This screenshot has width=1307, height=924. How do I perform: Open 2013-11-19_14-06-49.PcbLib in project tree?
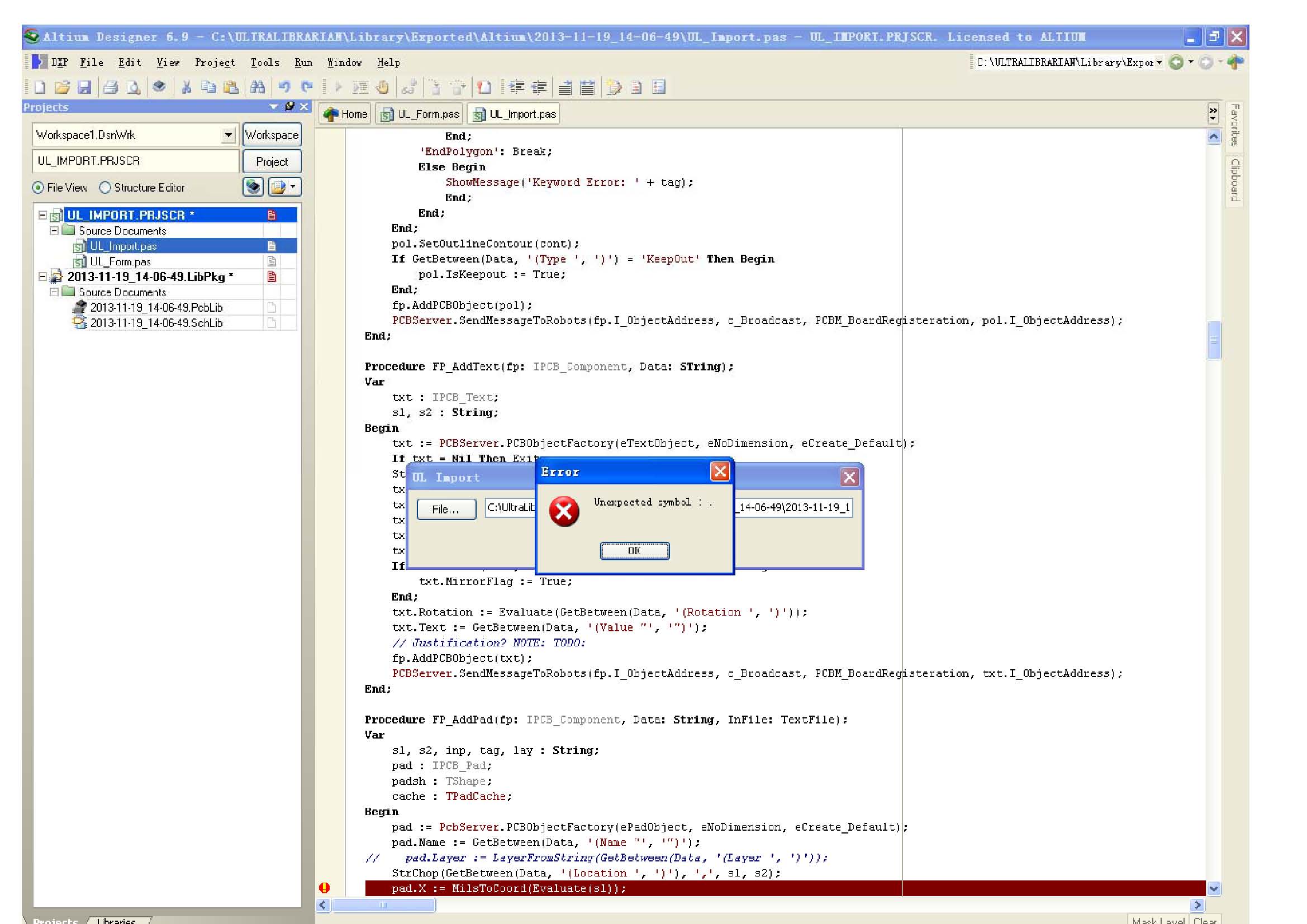coord(156,308)
